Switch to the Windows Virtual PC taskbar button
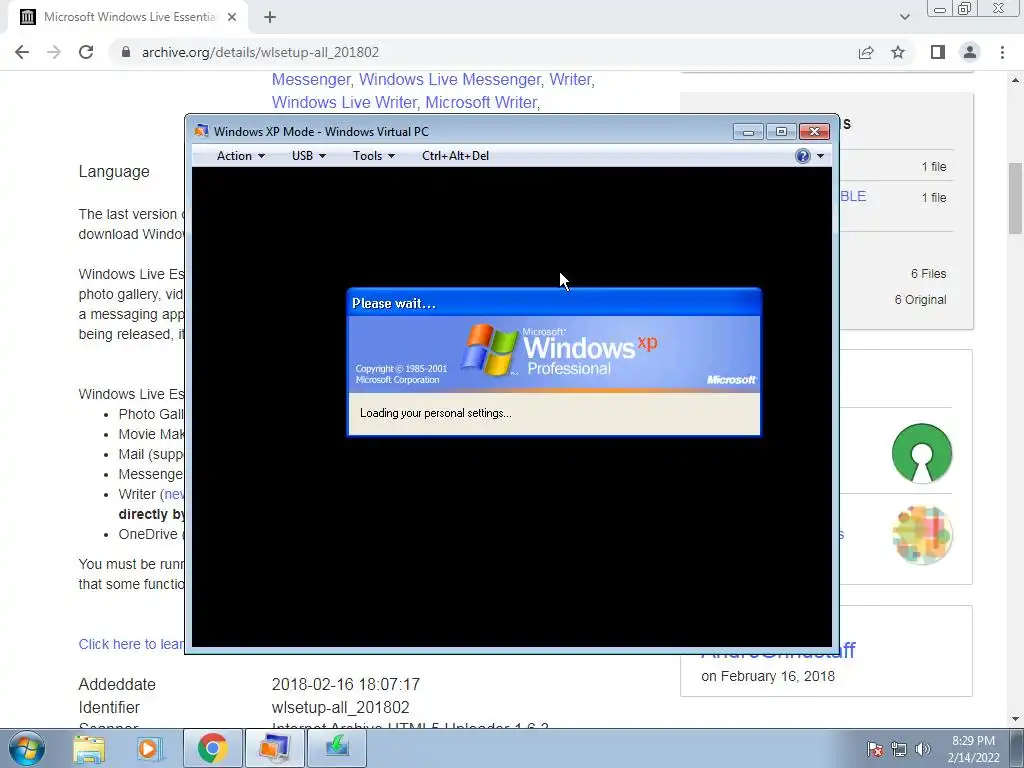The width and height of the screenshot is (1024, 768). click(274, 748)
